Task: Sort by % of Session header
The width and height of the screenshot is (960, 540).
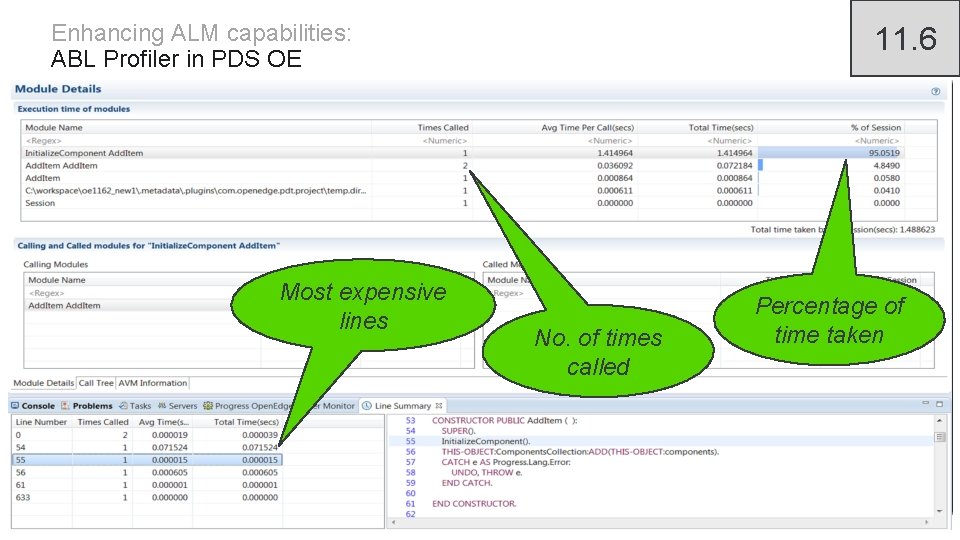Action: (x=830, y=127)
